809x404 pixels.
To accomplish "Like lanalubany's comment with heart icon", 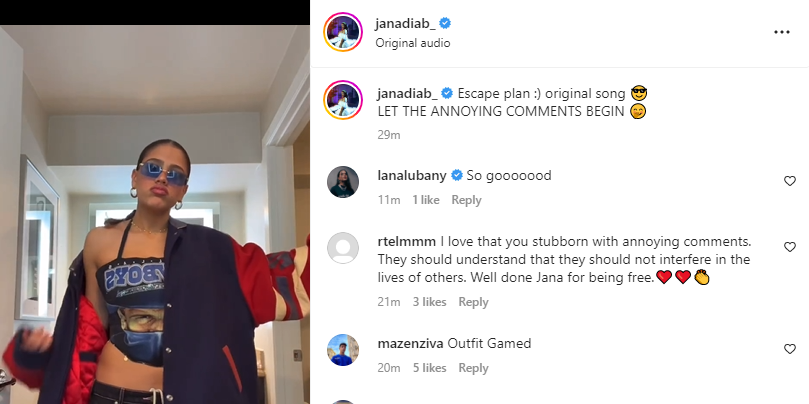I will [x=789, y=181].
